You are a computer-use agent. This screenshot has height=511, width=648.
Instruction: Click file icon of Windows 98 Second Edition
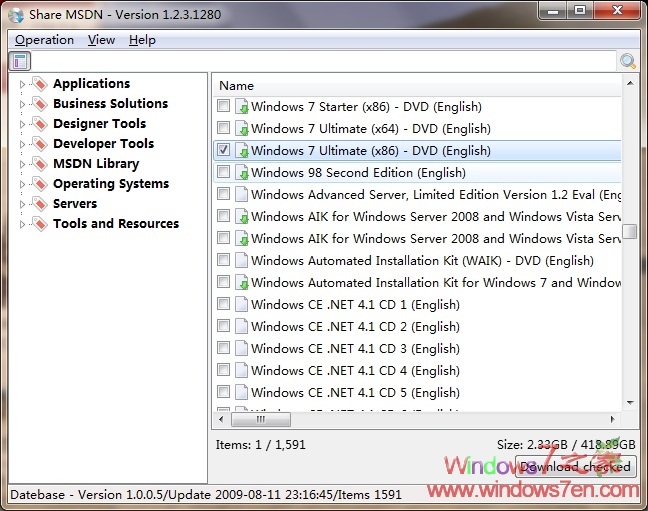click(x=241, y=172)
